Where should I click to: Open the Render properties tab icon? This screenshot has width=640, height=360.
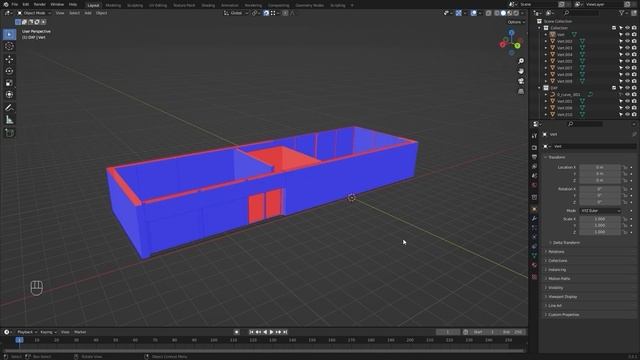pos(534,147)
